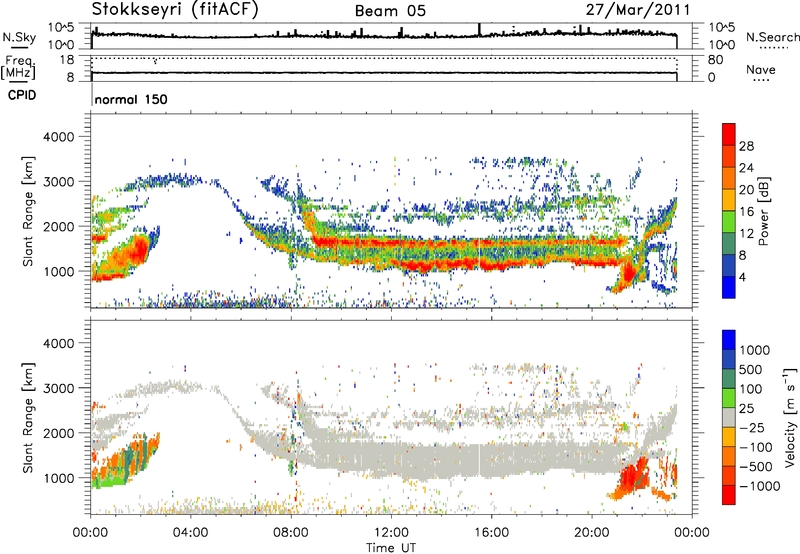Click the date 27/Mar/2011
Viewport: 800px width, 554px height.
point(638,10)
